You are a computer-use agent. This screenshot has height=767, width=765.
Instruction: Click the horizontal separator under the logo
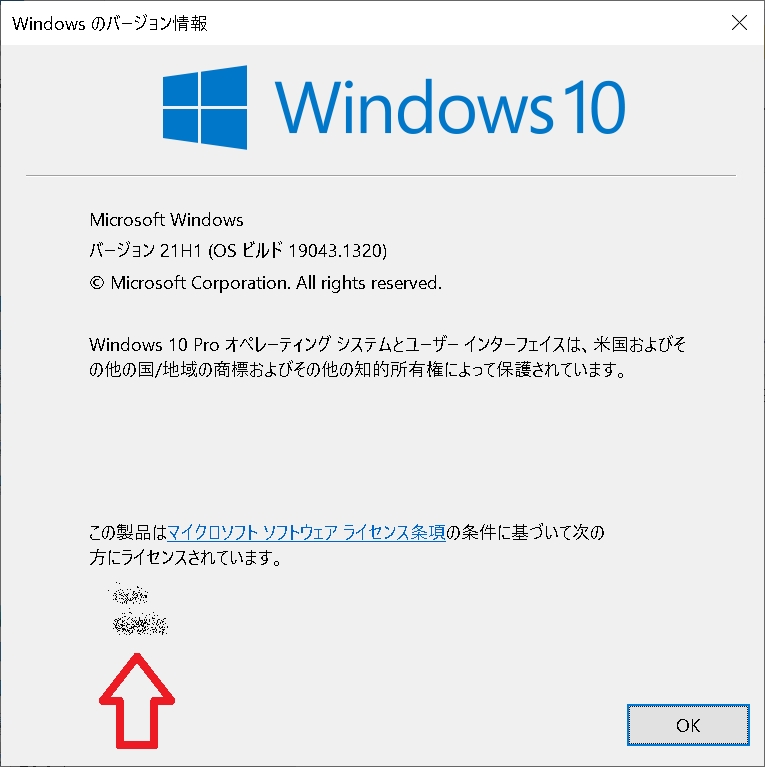coord(381,175)
